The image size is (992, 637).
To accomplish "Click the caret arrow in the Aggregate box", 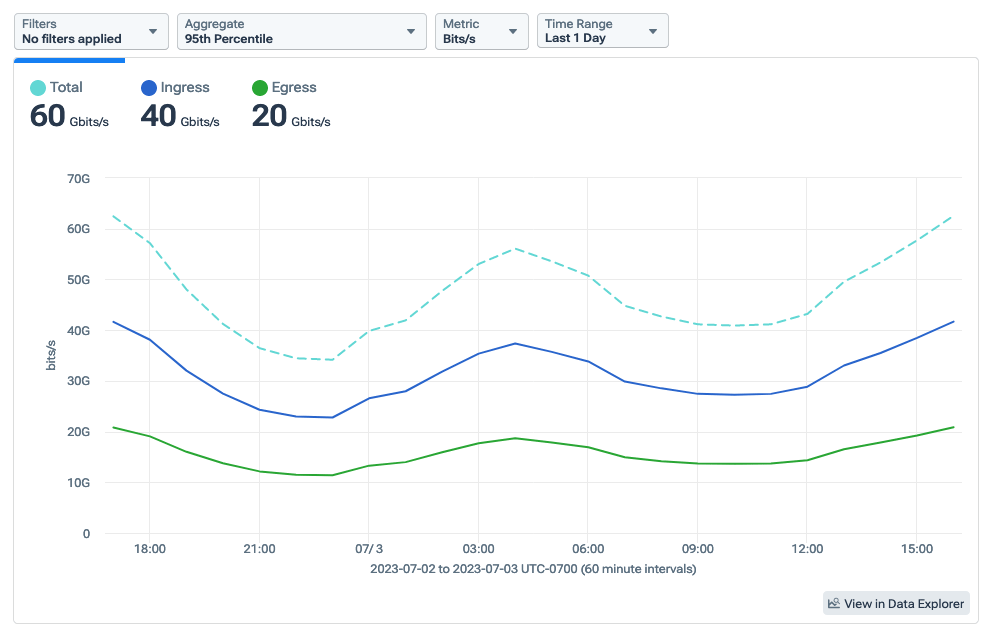I will (x=411, y=32).
